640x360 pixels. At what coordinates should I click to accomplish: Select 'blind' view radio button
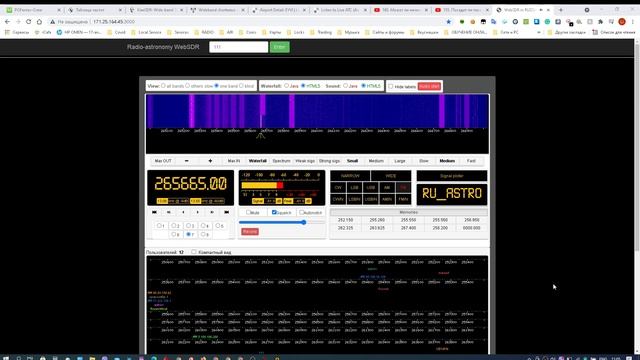241,86
